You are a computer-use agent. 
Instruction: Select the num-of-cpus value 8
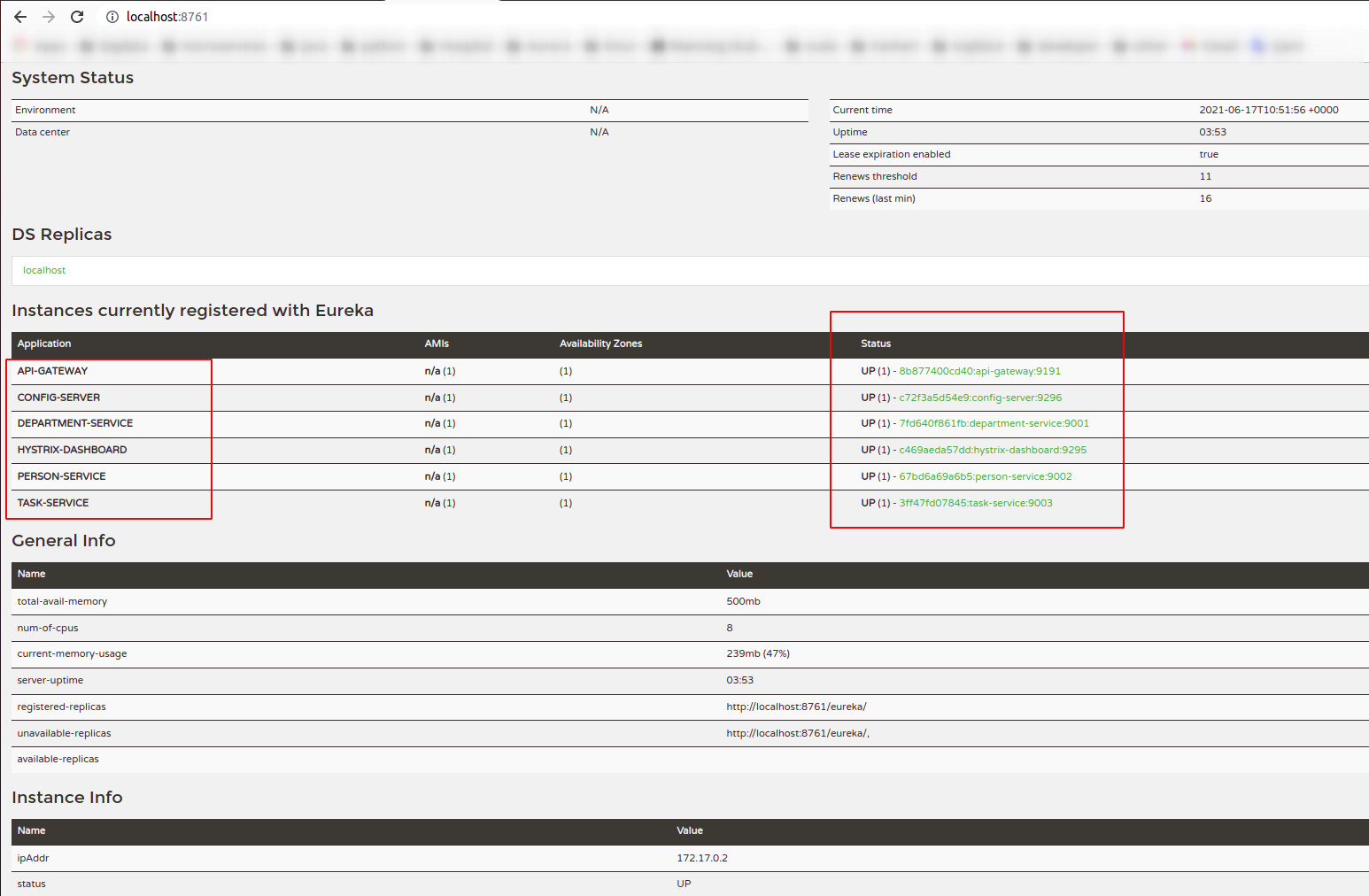[730, 628]
